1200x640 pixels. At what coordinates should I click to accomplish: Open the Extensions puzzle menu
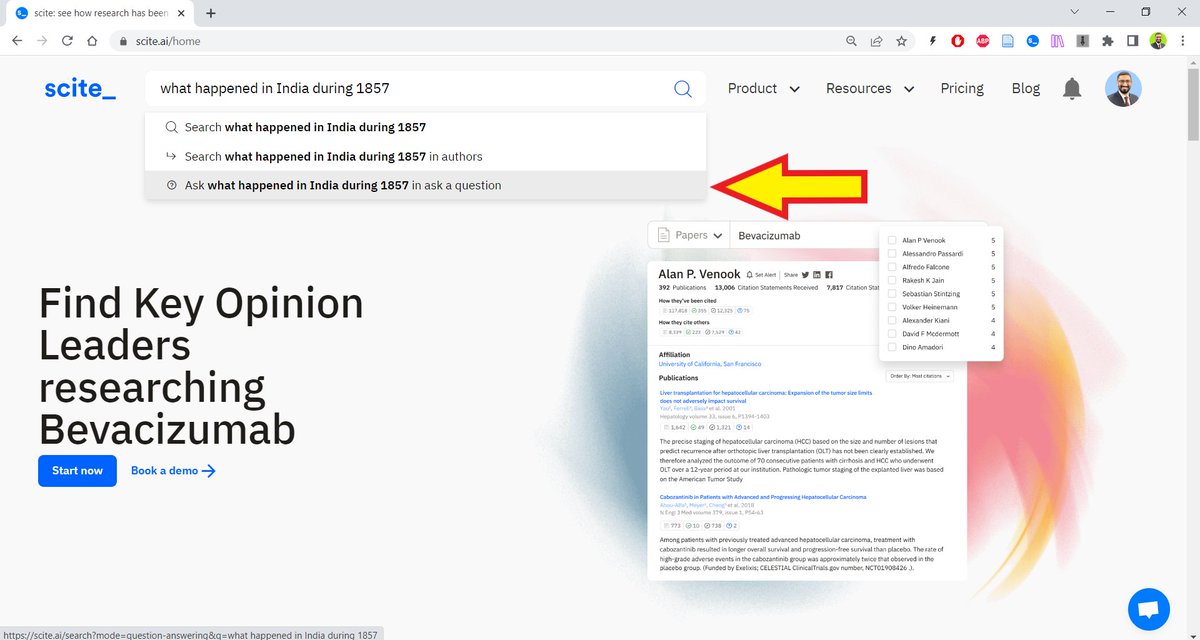1108,41
